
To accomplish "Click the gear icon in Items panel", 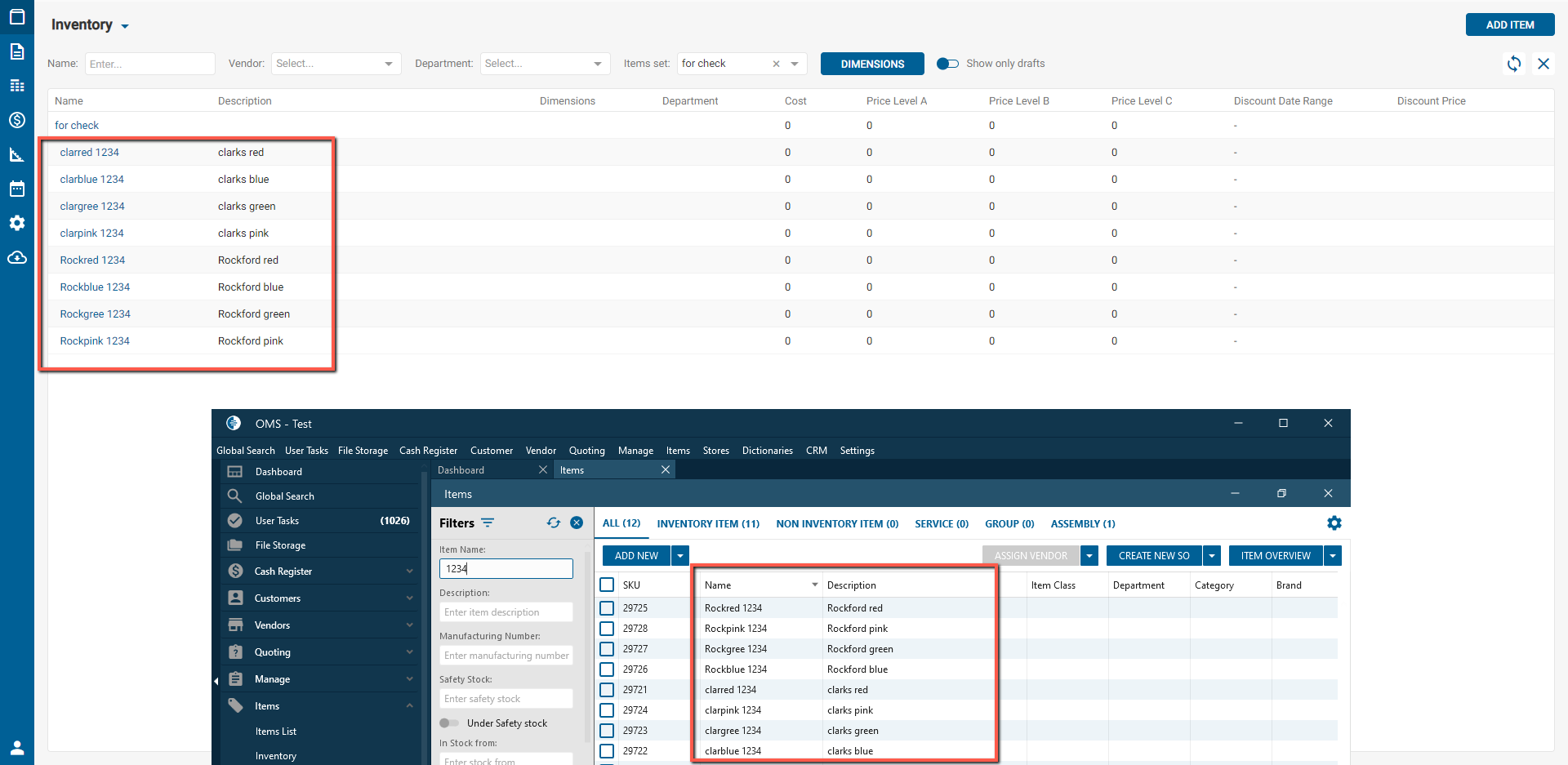I will [x=1334, y=523].
